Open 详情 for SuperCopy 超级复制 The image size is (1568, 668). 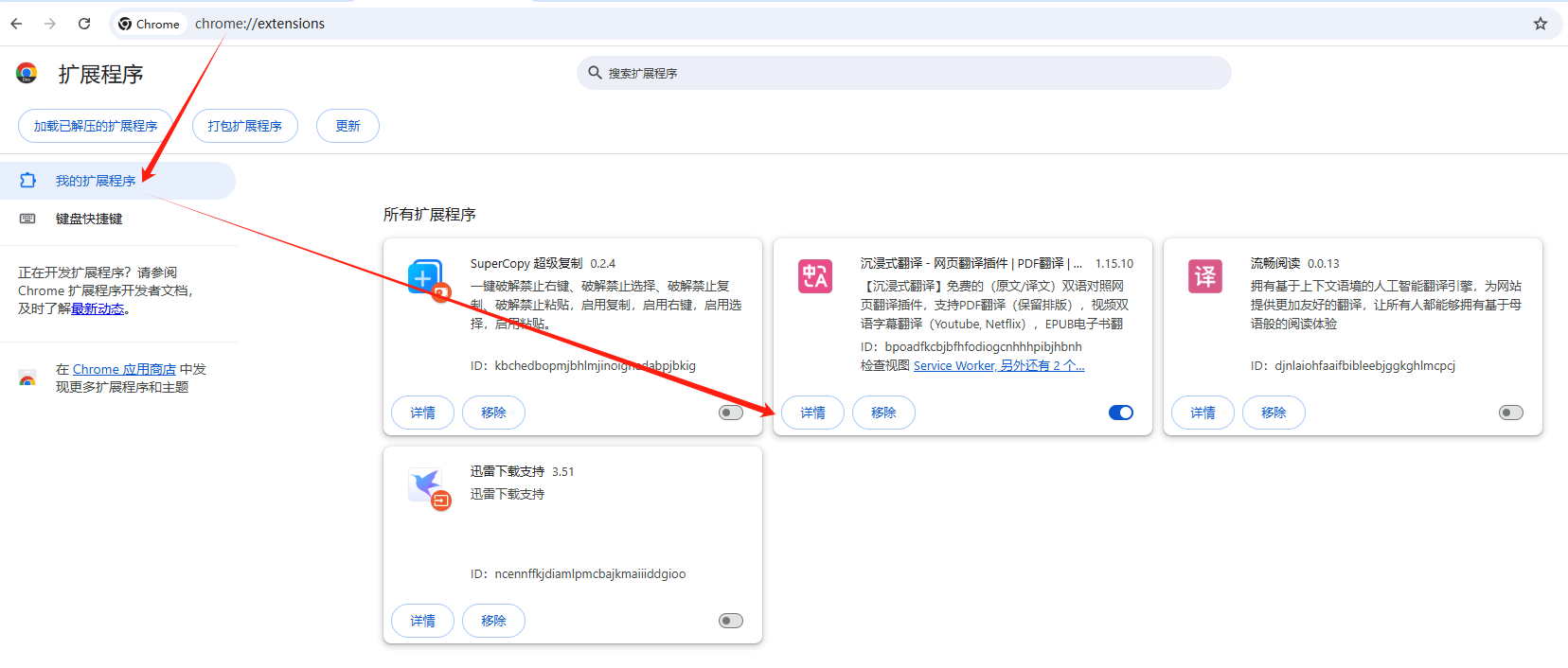(423, 413)
